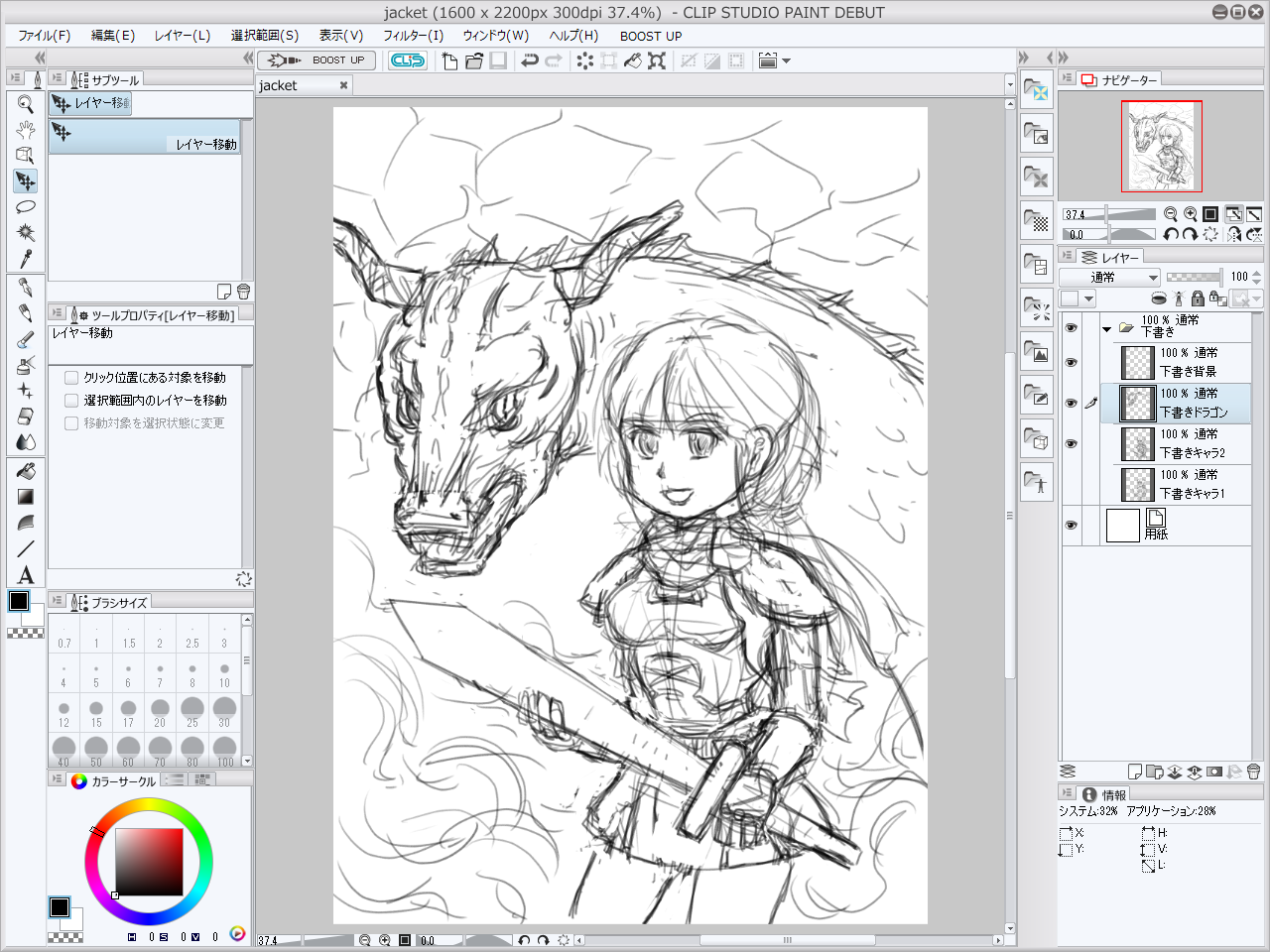Select the レイヤー移動 sub tool entry

point(146,136)
